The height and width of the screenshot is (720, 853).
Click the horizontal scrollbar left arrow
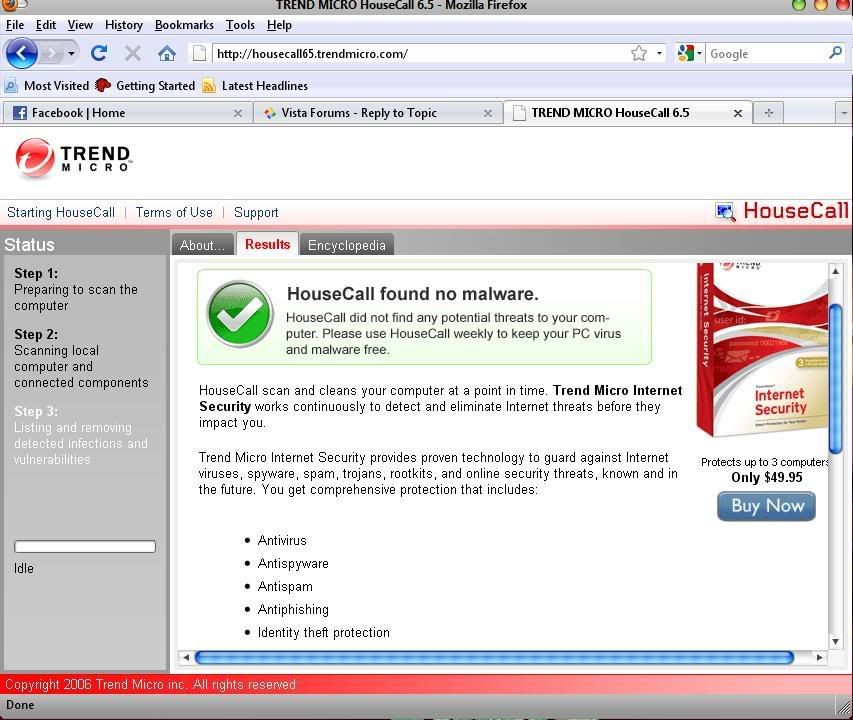tap(186, 657)
